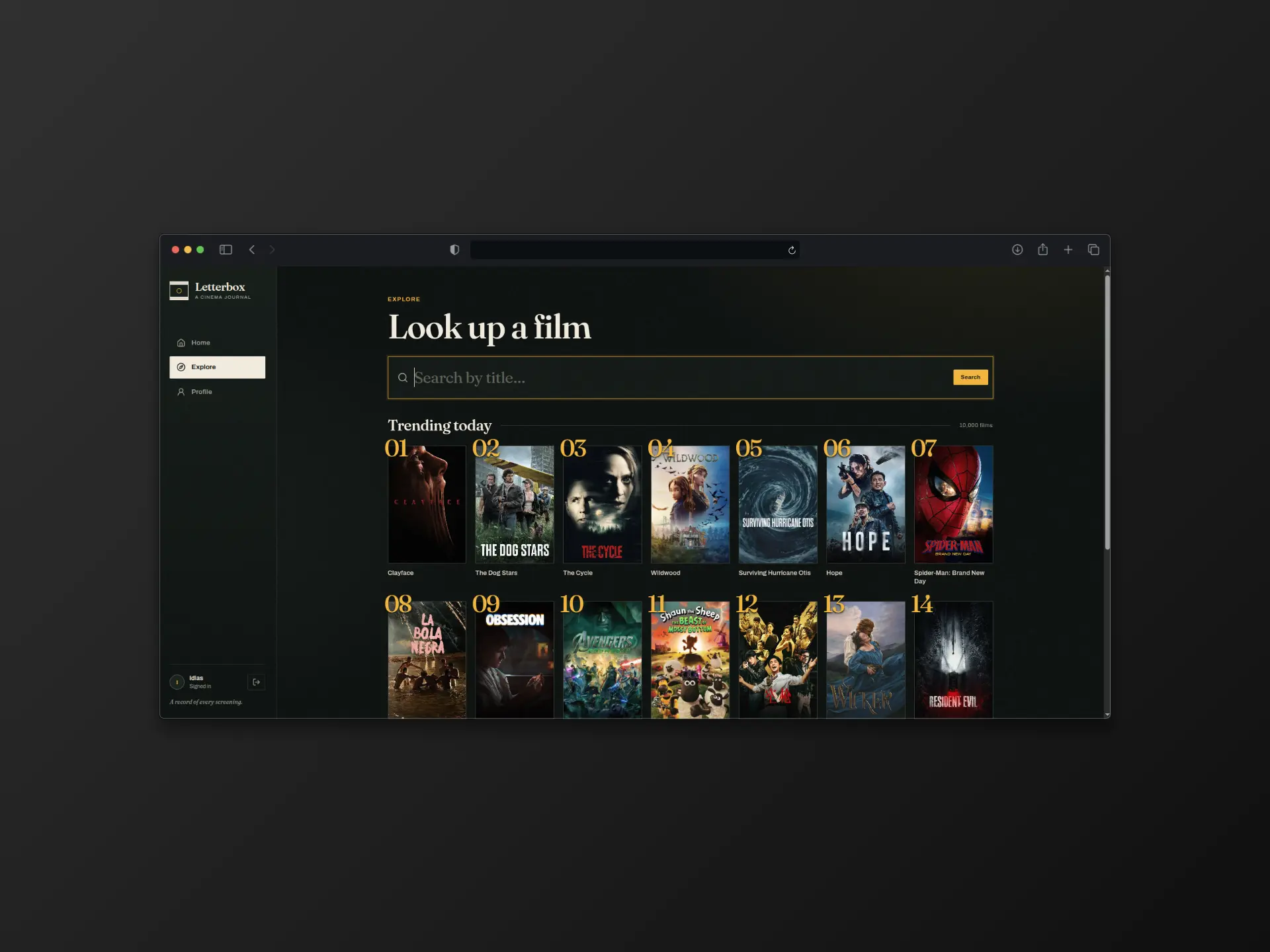This screenshot has width=1270, height=952.
Task: Click the Surviving Hurricane Otis title text
Action: click(775, 573)
